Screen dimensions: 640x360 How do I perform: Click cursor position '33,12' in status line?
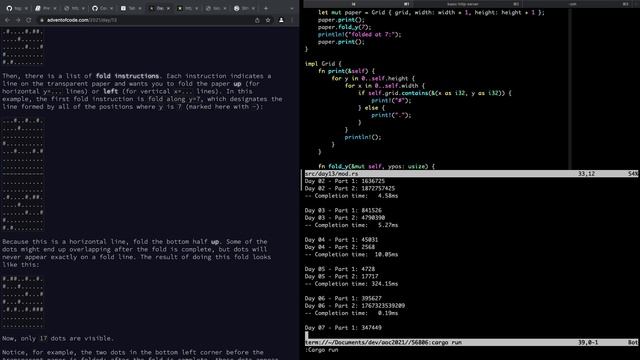(x=586, y=174)
